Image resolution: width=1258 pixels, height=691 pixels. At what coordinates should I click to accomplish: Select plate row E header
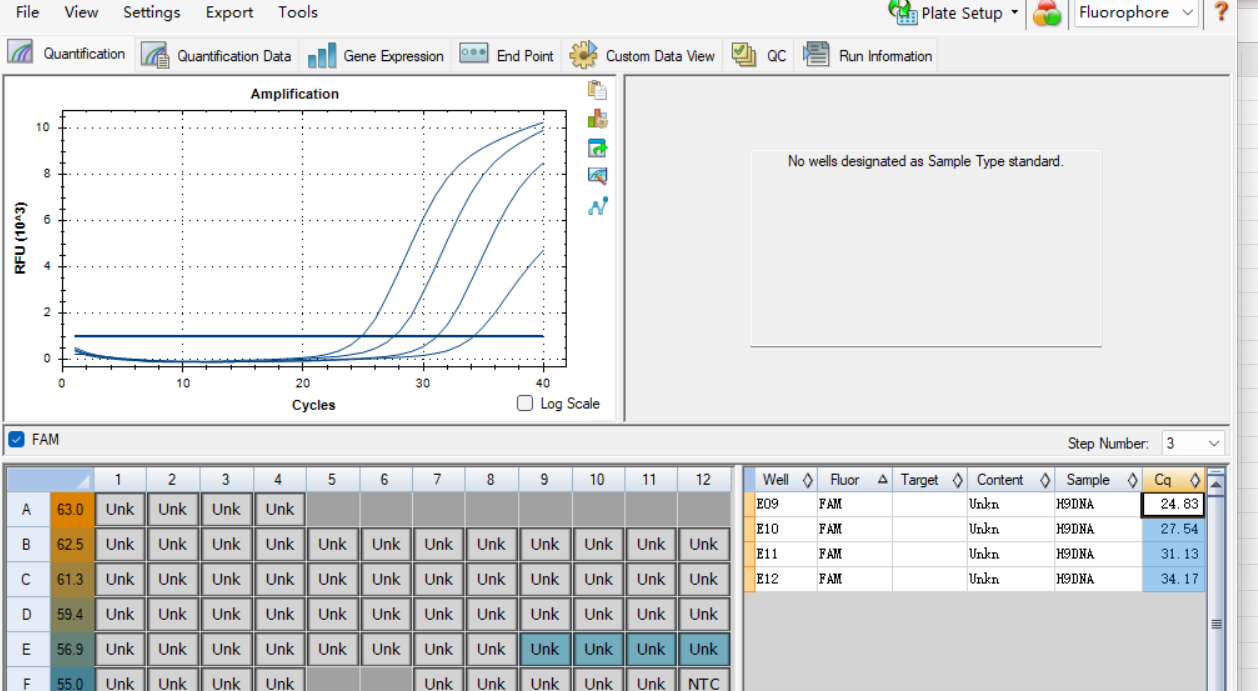[x=26, y=649]
